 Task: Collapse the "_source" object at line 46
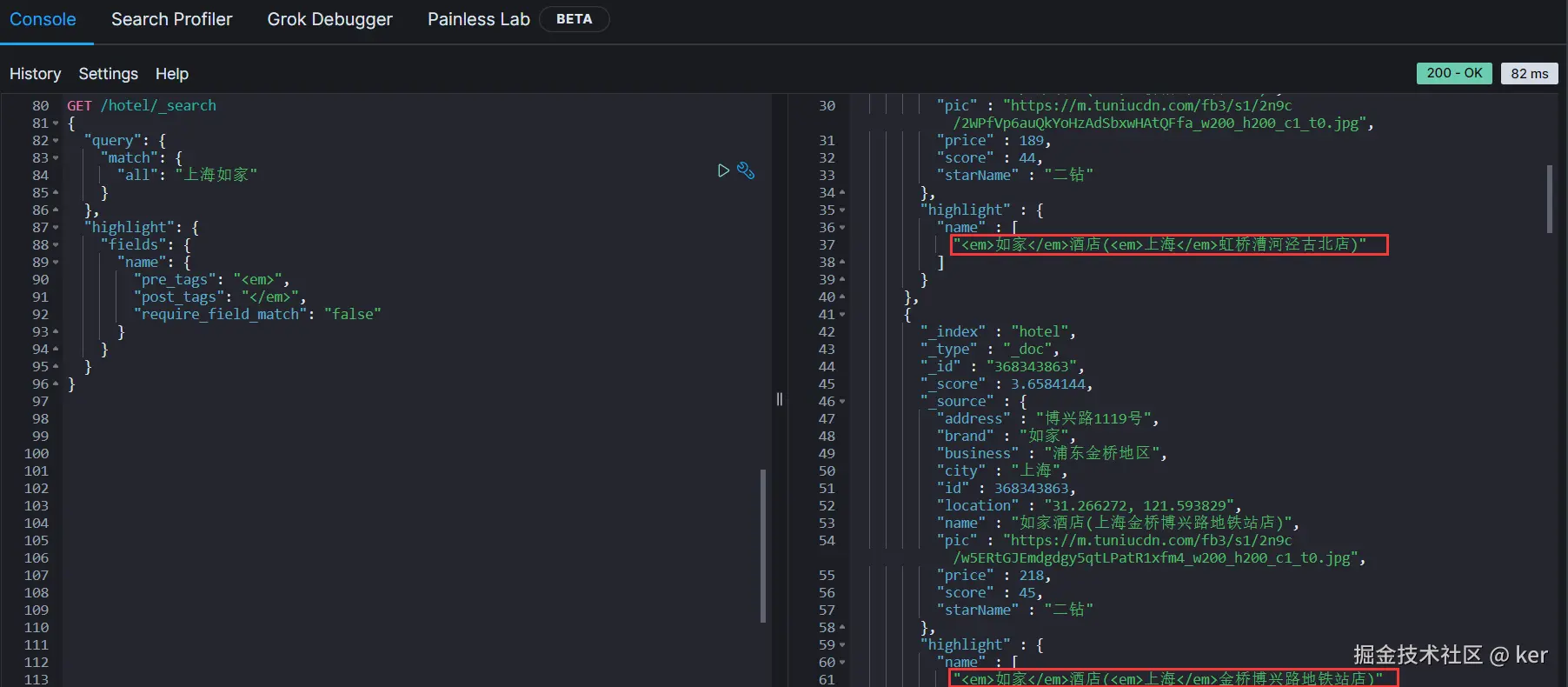tap(841, 402)
